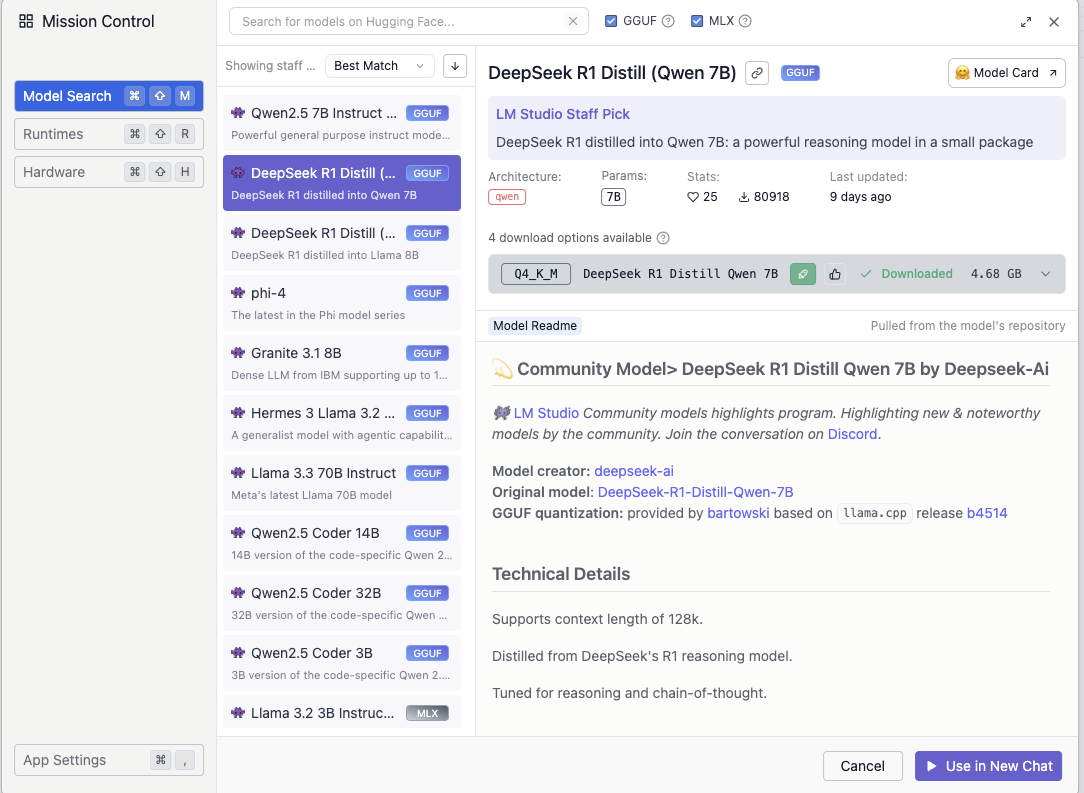Select DeepSeek R1 distilled into Llama 8B
Screen dimensions: 1084x793
[342, 243]
